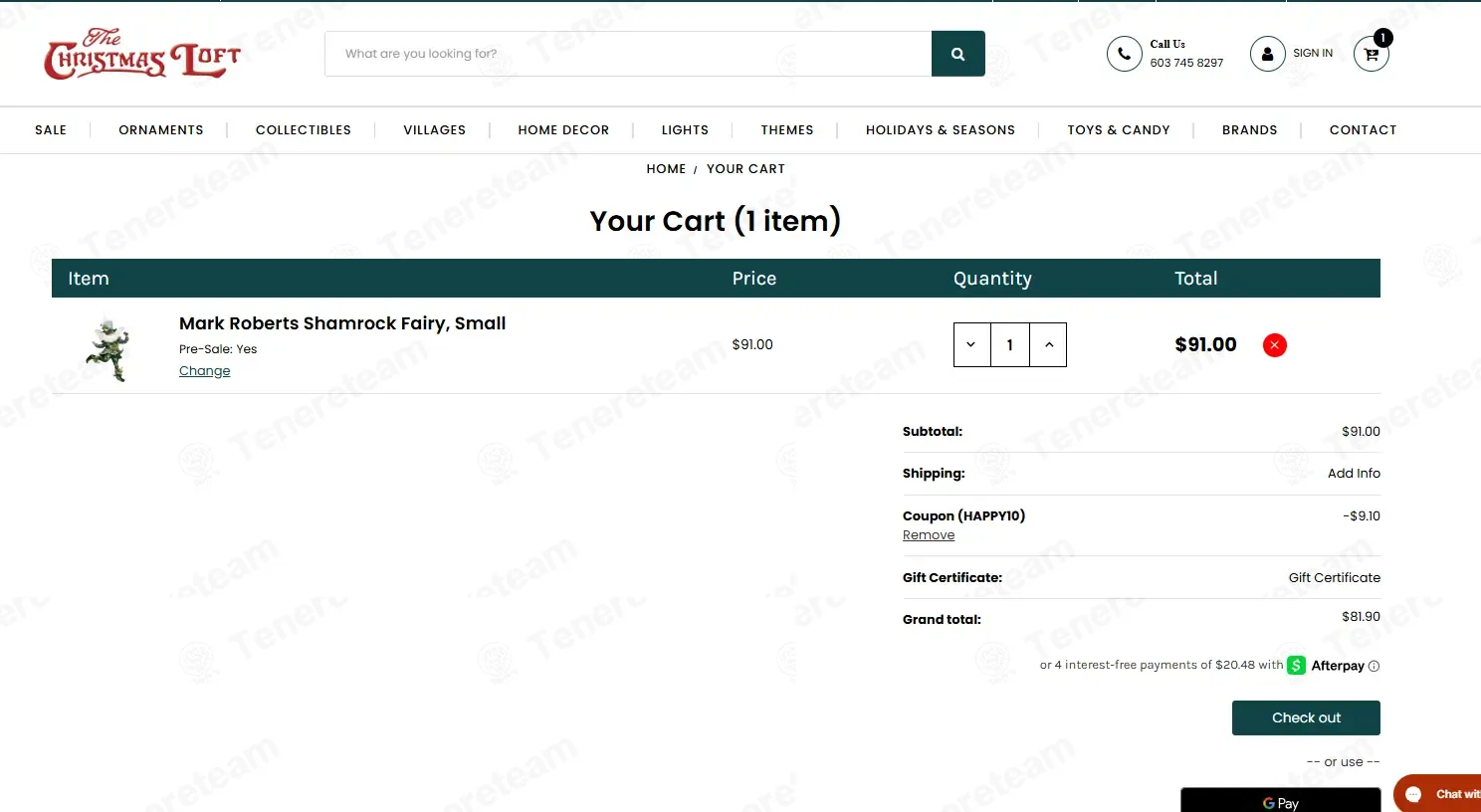This screenshot has height=812, width=1481.
Task: Open the HOME DECOR menu
Action: coord(563,130)
